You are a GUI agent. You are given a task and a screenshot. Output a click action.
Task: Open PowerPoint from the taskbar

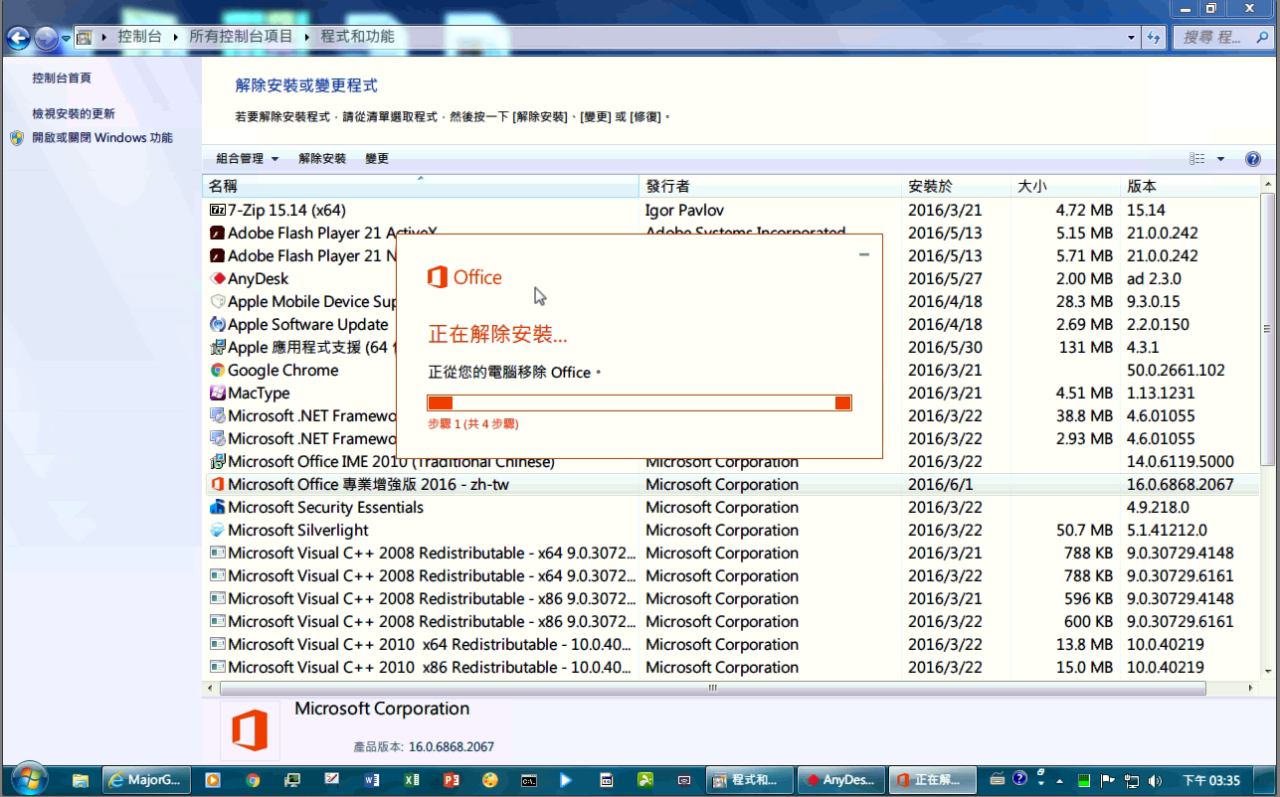coord(450,780)
